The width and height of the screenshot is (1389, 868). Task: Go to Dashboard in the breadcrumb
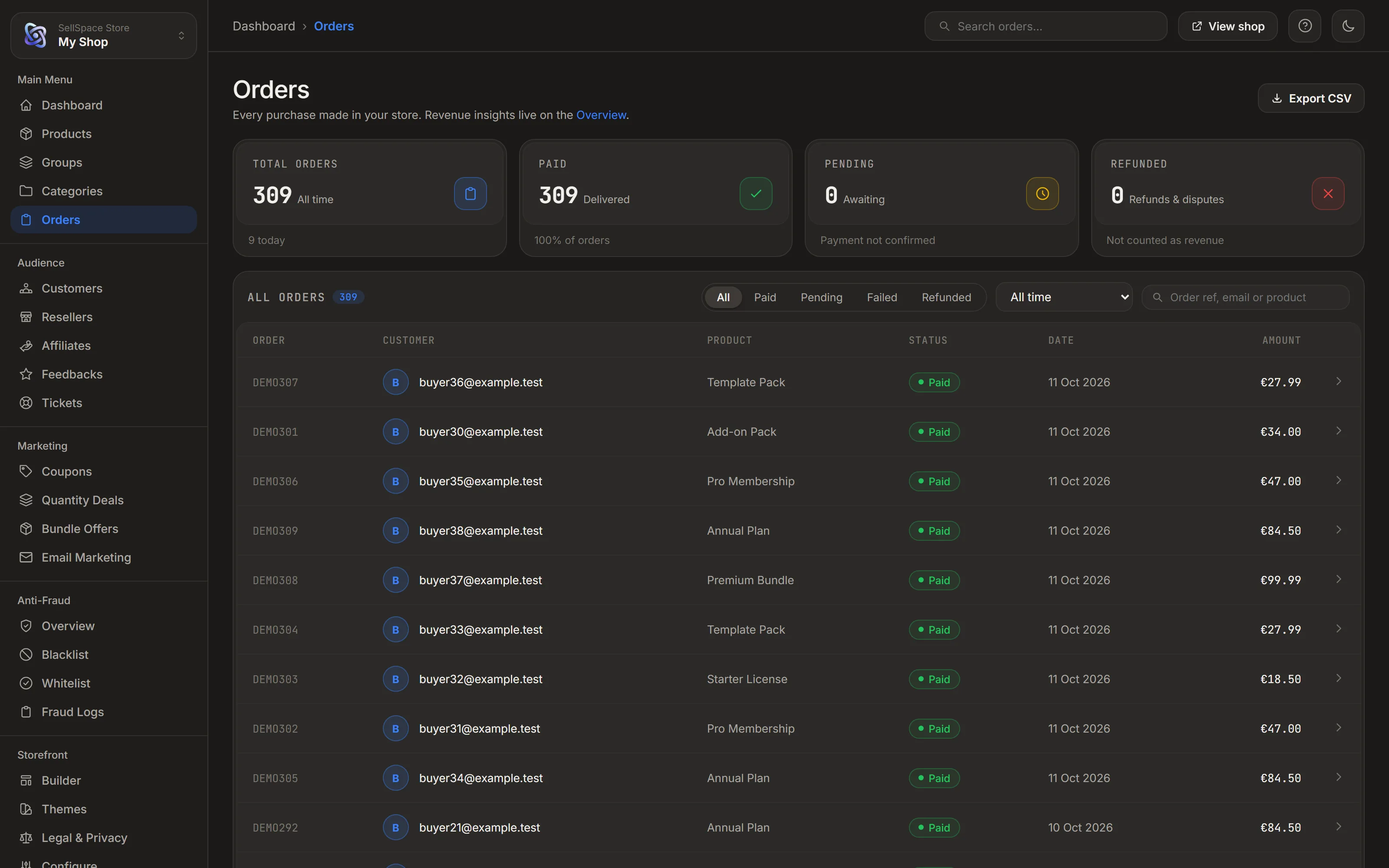tap(263, 26)
